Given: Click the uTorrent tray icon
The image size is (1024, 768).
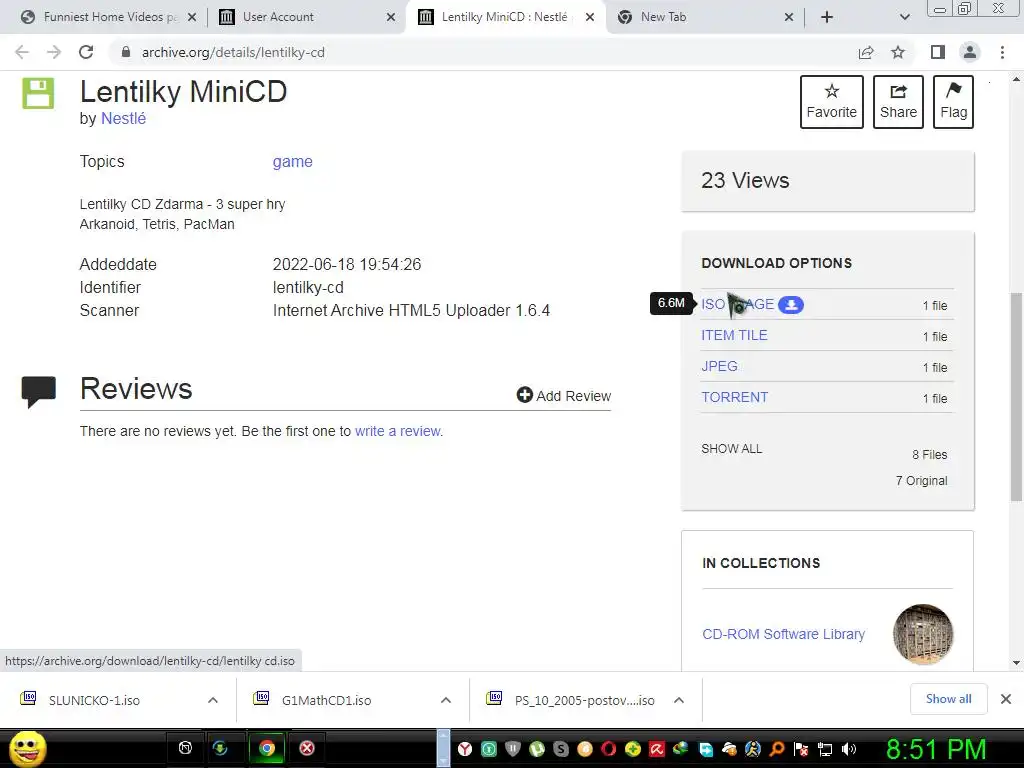Looking at the screenshot, I should click(x=537, y=749).
